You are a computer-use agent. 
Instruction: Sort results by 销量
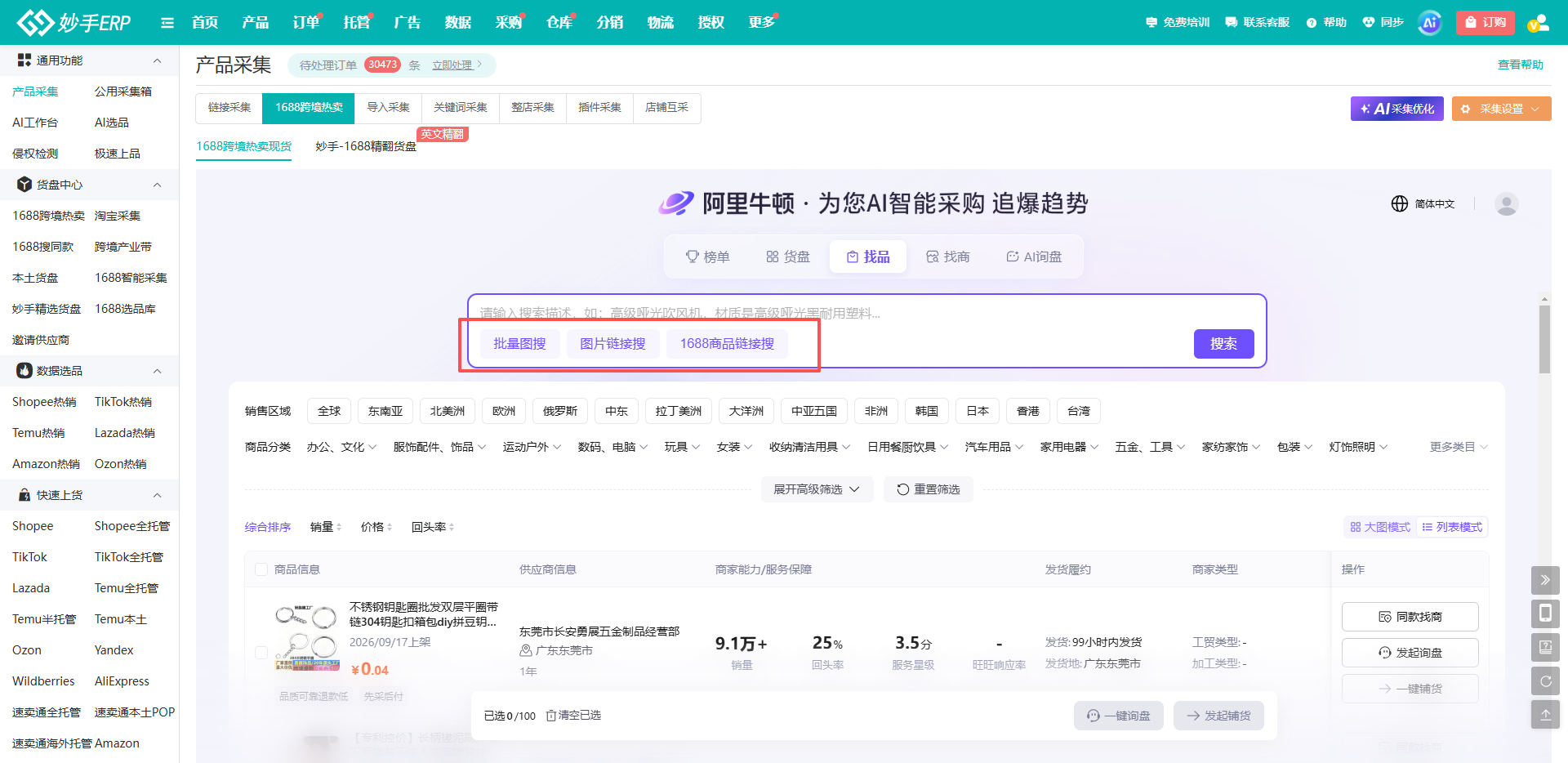[326, 527]
